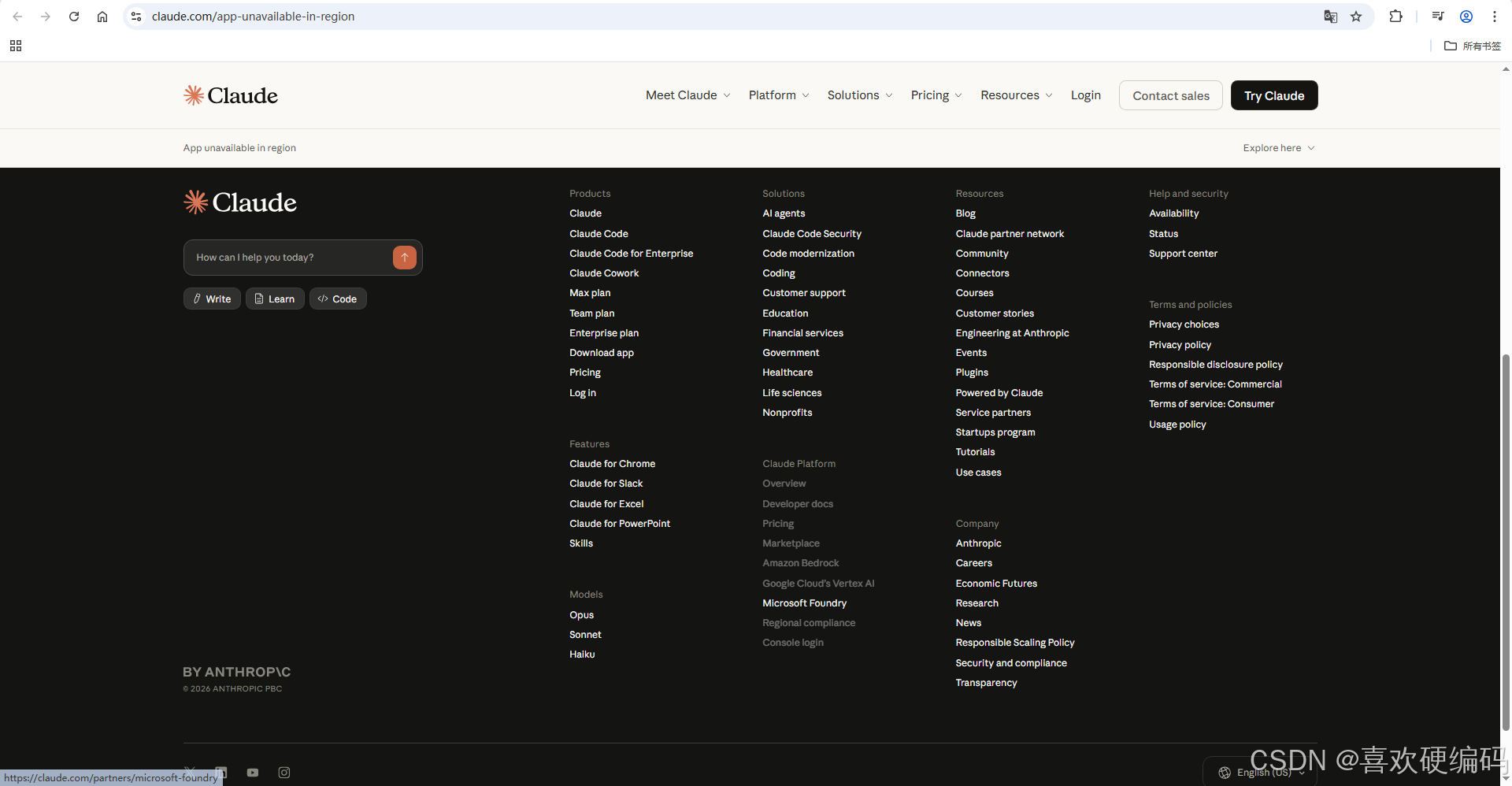Image resolution: width=1512 pixels, height=786 pixels.
Task: Open the Claude Code link under Products
Action: click(x=598, y=234)
